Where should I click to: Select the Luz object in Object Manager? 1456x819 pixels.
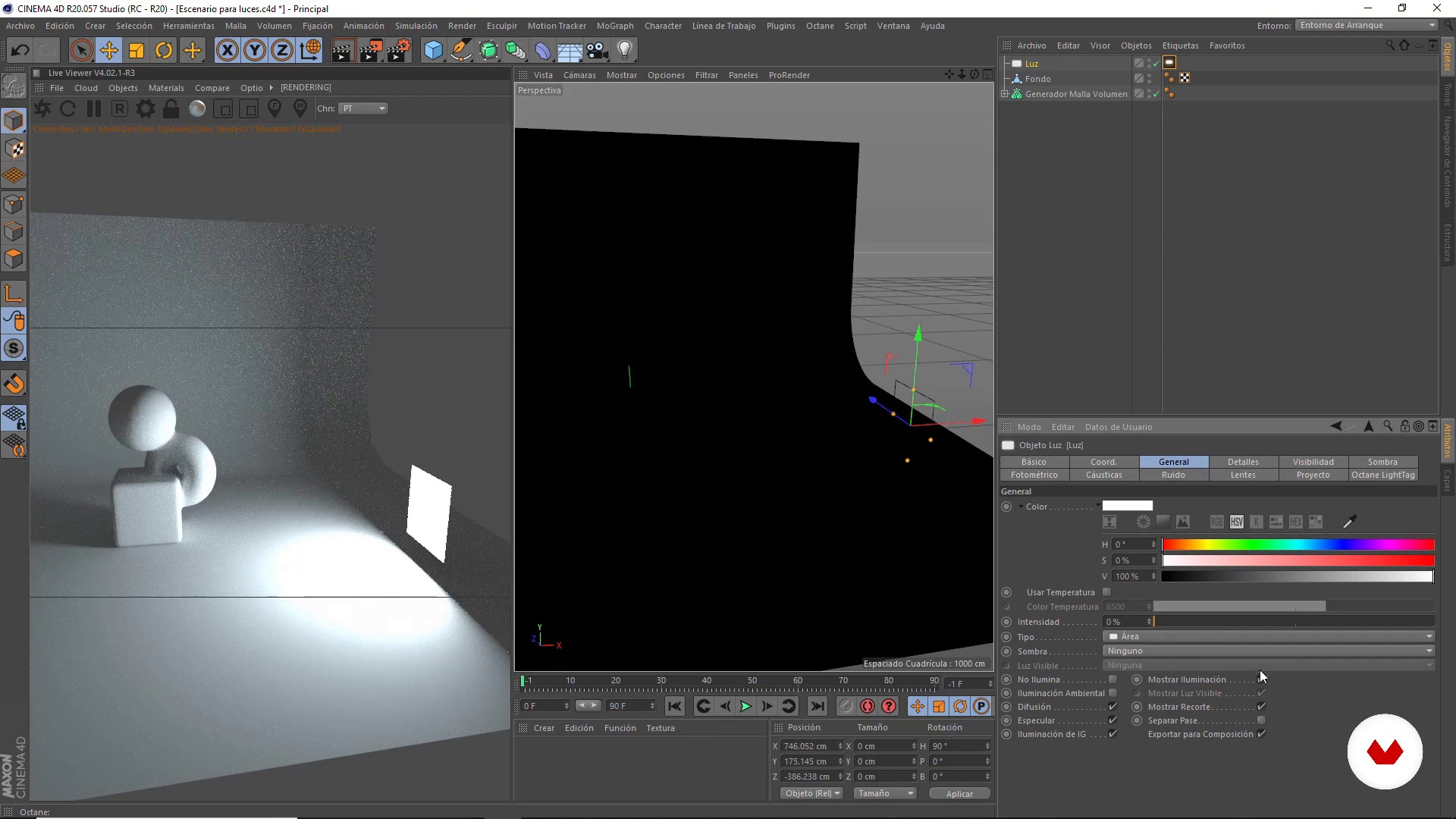1031,64
